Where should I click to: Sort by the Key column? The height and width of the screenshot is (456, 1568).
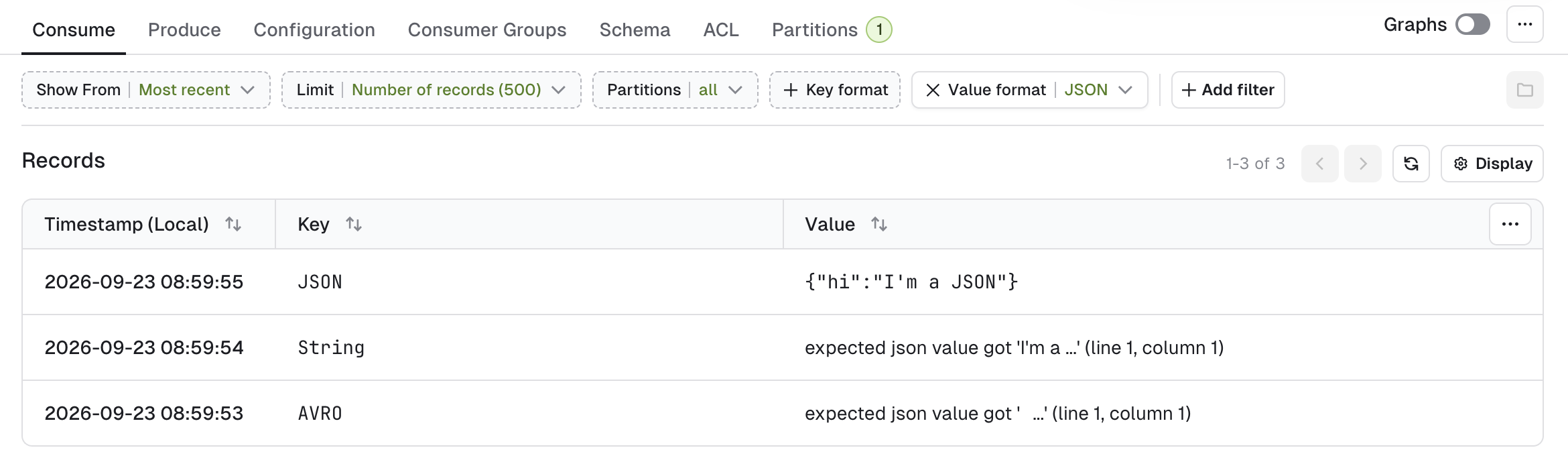pyautogui.click(x=354, y=224)
